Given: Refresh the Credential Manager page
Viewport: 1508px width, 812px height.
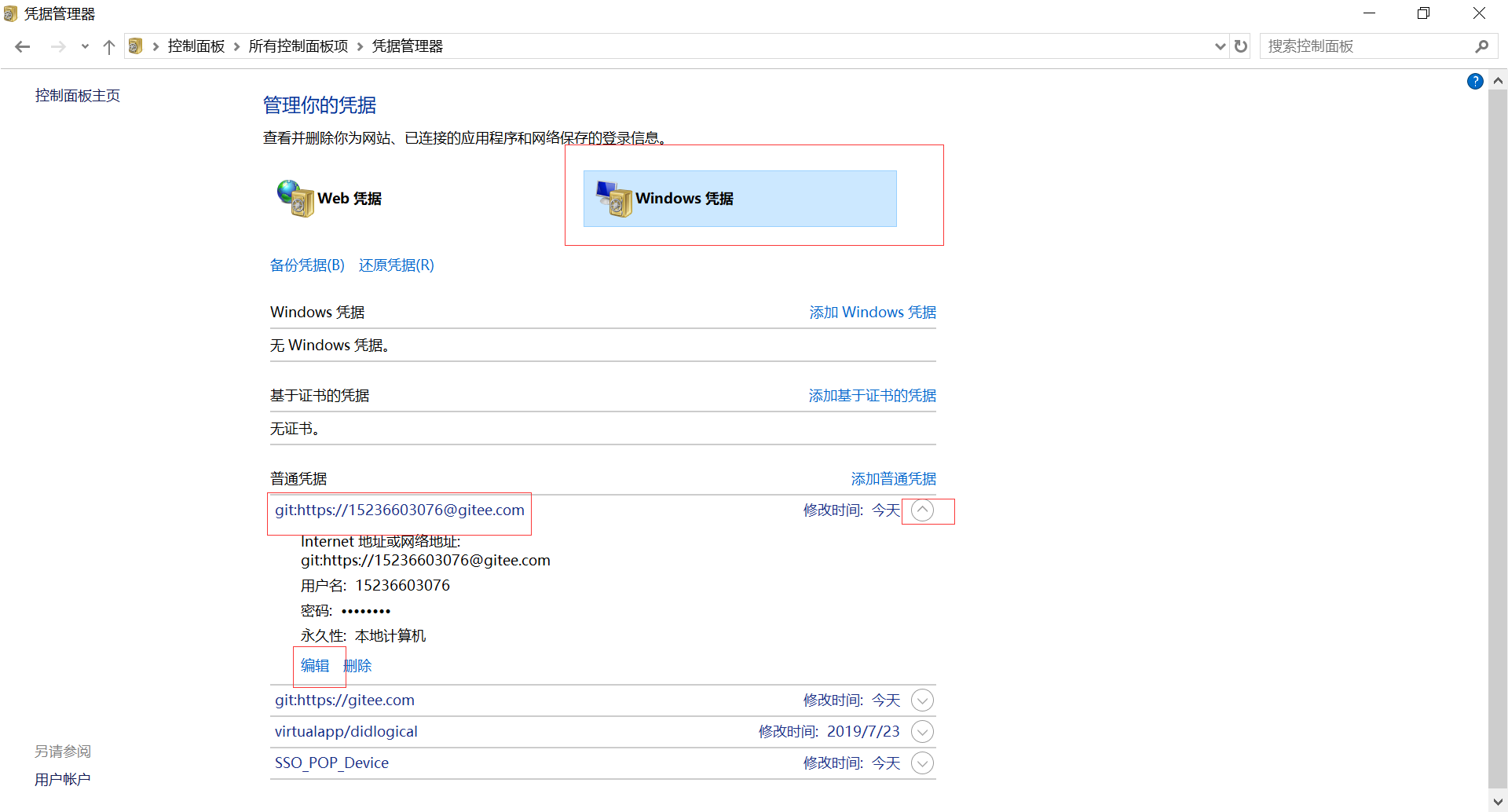Looking at the screenshot, I should [x=1241, y=46].
